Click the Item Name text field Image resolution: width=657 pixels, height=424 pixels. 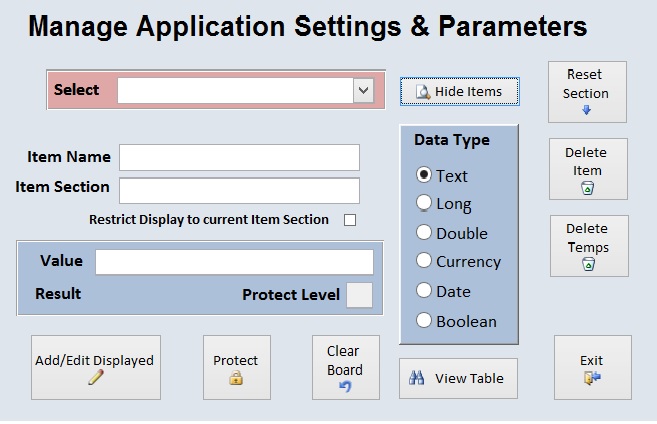(239, 157)
